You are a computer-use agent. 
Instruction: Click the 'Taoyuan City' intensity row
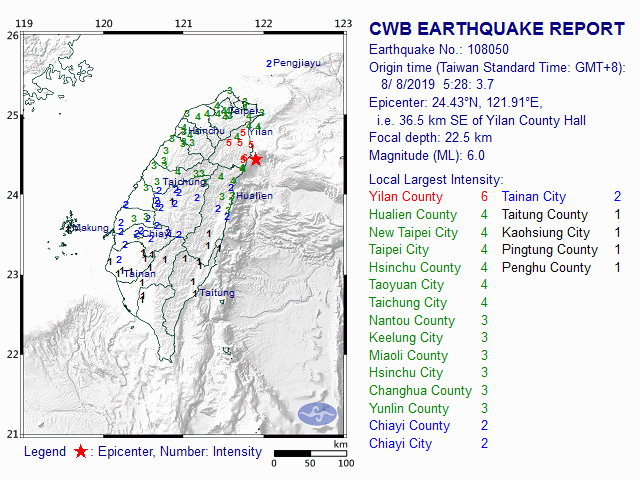pyautogui.click(x=428, y=284)
